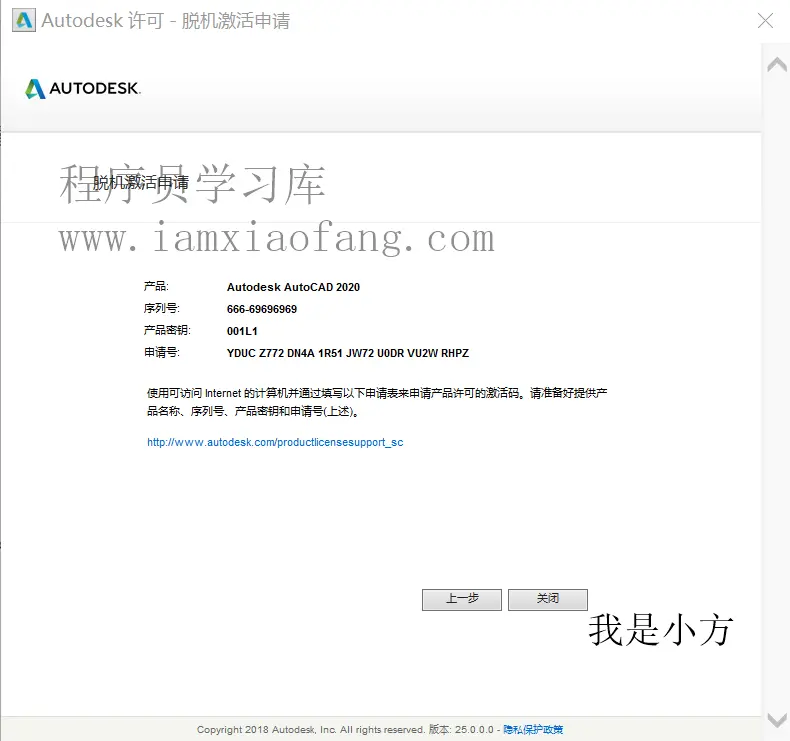Click the Autodesk title bar app icon
The image size is (790, 741).
point(24,20)
